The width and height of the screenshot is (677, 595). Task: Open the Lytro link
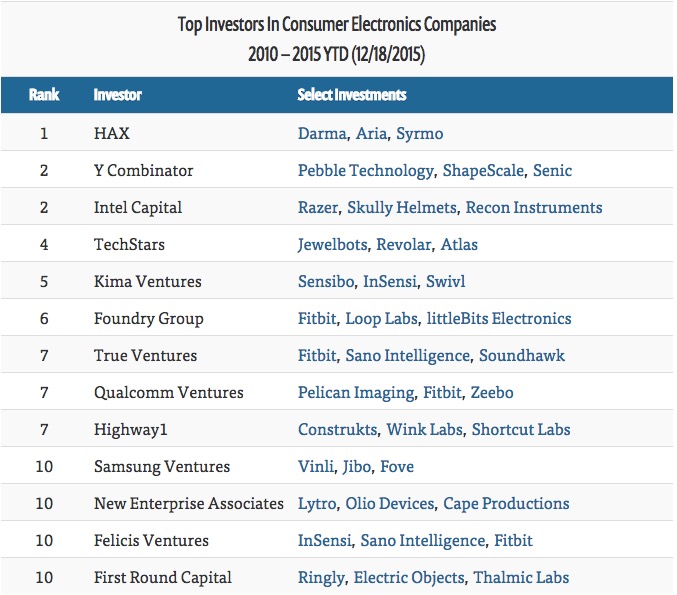click(x=317, y=504)
